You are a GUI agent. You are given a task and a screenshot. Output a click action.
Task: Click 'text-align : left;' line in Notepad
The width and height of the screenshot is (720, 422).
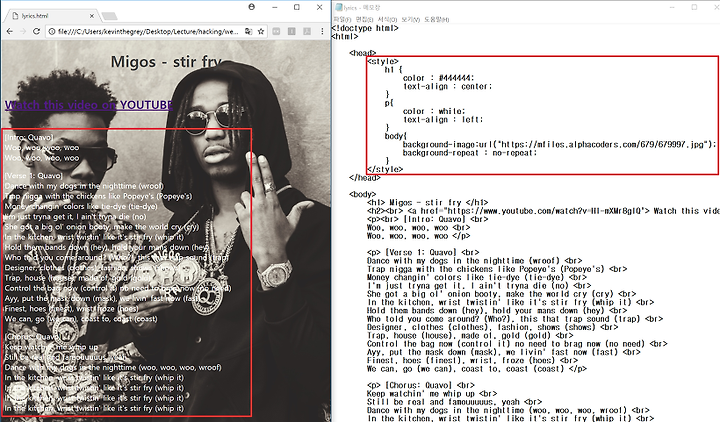pyautogui.click(x=443, y=120)
